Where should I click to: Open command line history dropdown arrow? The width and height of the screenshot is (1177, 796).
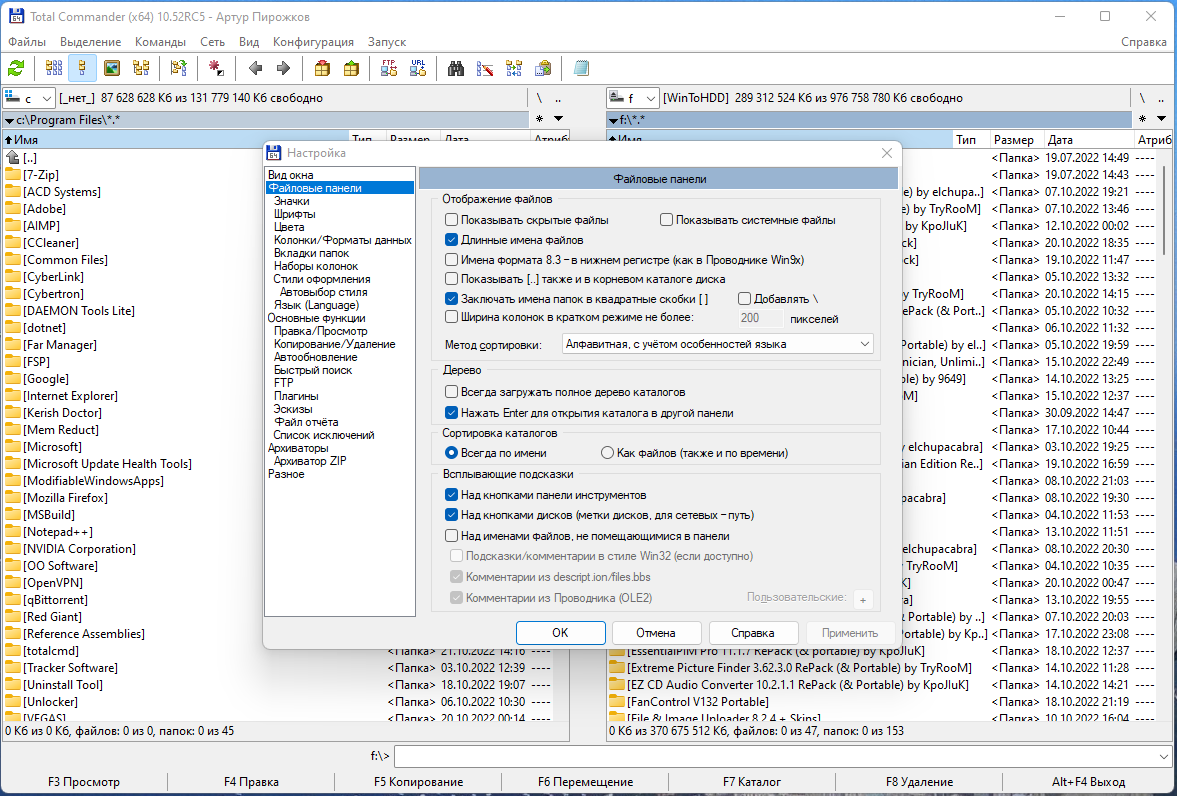[x=1164, y=756]
